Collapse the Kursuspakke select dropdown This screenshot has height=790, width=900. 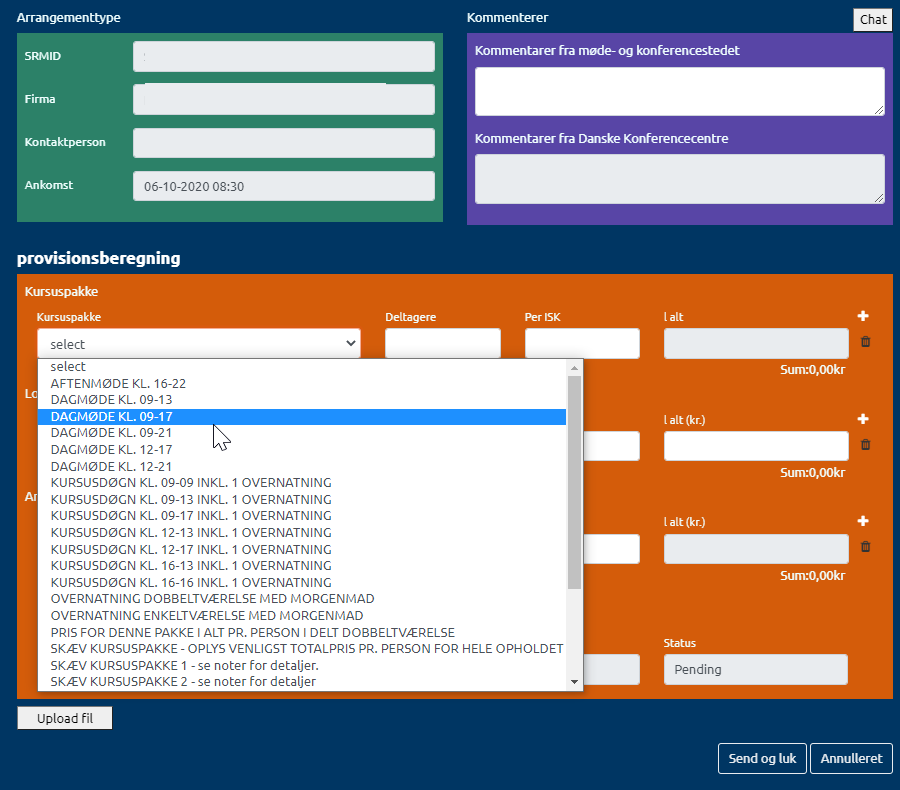198,343
